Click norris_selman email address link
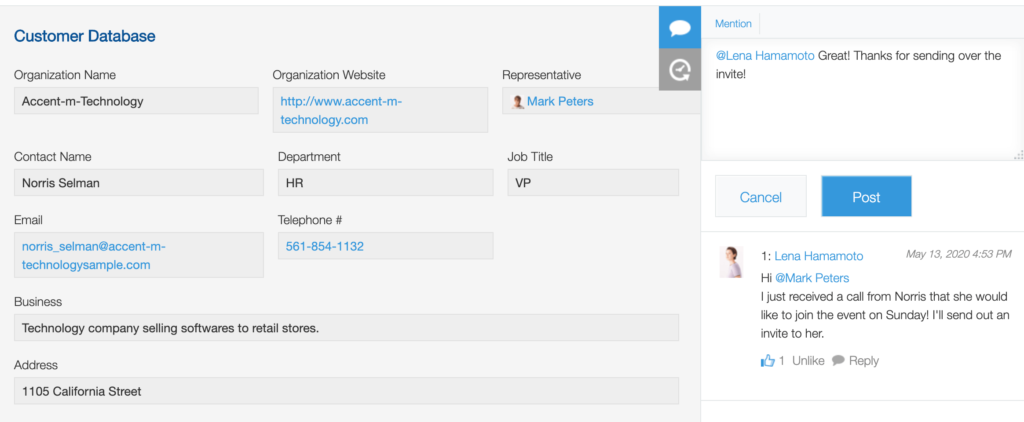Image resolution: width=1024 pixels, height=422 pixels. (93, 255)
